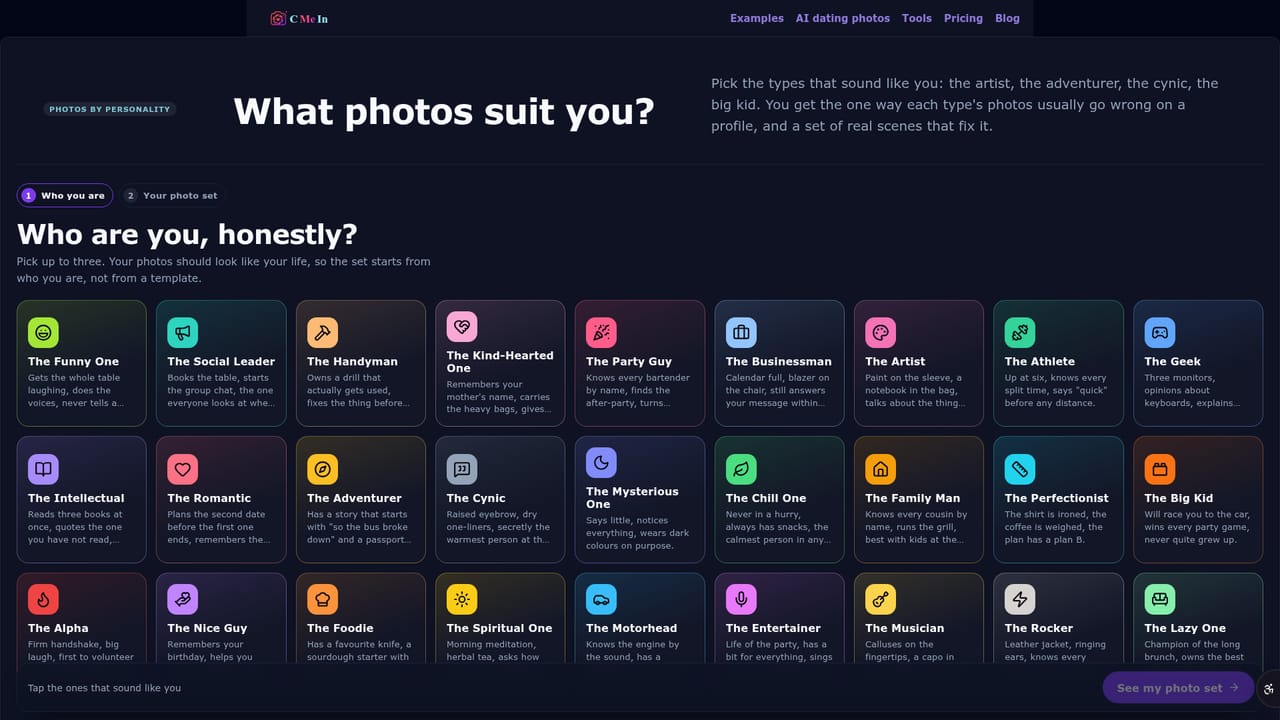Click the compass icon on The Adventurer
This screenshot has height=720, width=1280.
(322, 469)
